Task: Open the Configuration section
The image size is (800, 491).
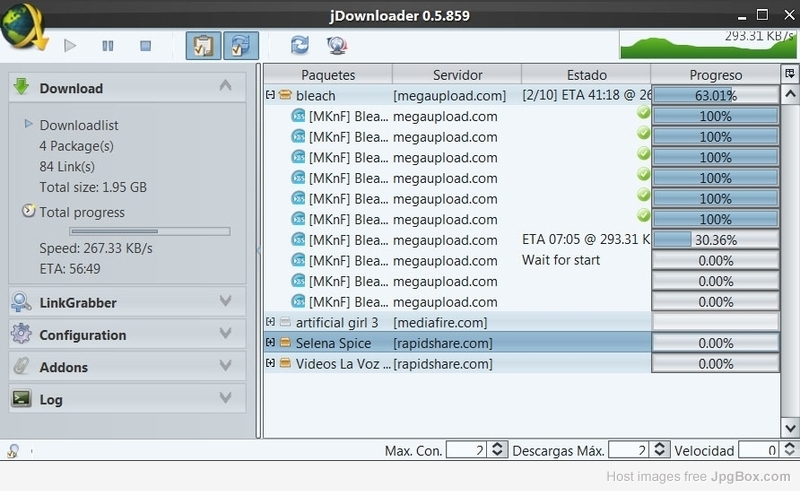Action: click(x=128, y=334)
